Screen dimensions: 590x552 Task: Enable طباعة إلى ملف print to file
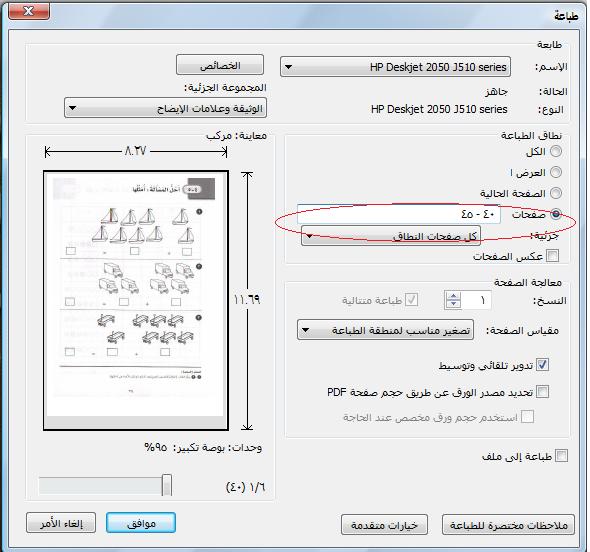[561, 456]
